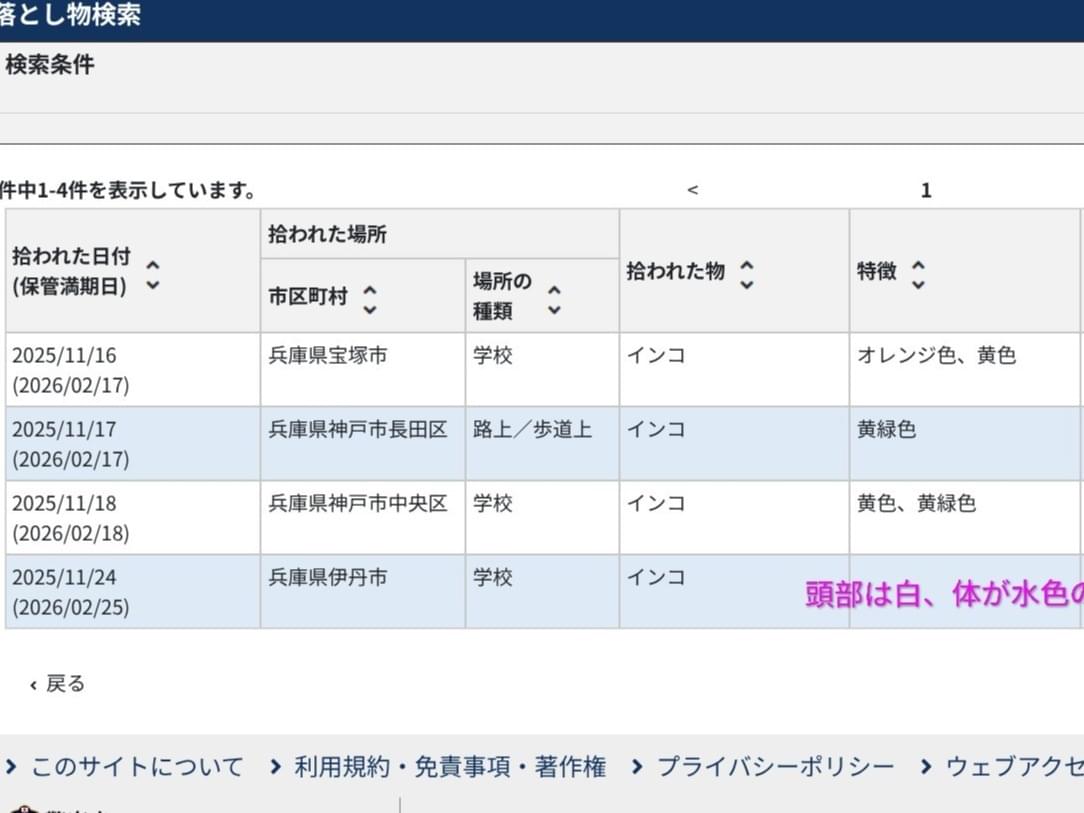Sort the 場所の種類 column
Viewport: 1084px width, 813px height.
tap(554, 298)
